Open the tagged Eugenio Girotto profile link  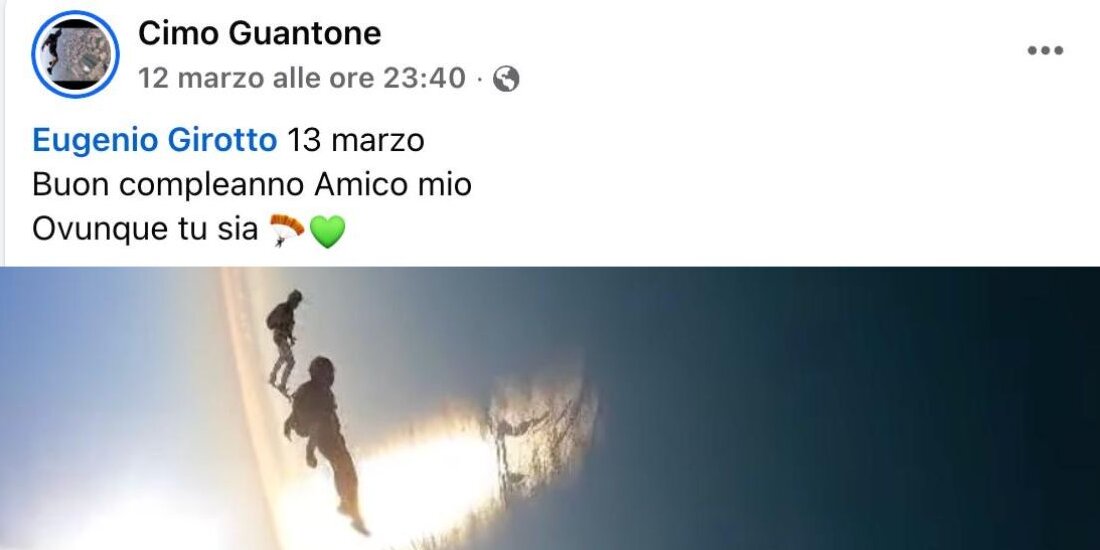point(154,141)
